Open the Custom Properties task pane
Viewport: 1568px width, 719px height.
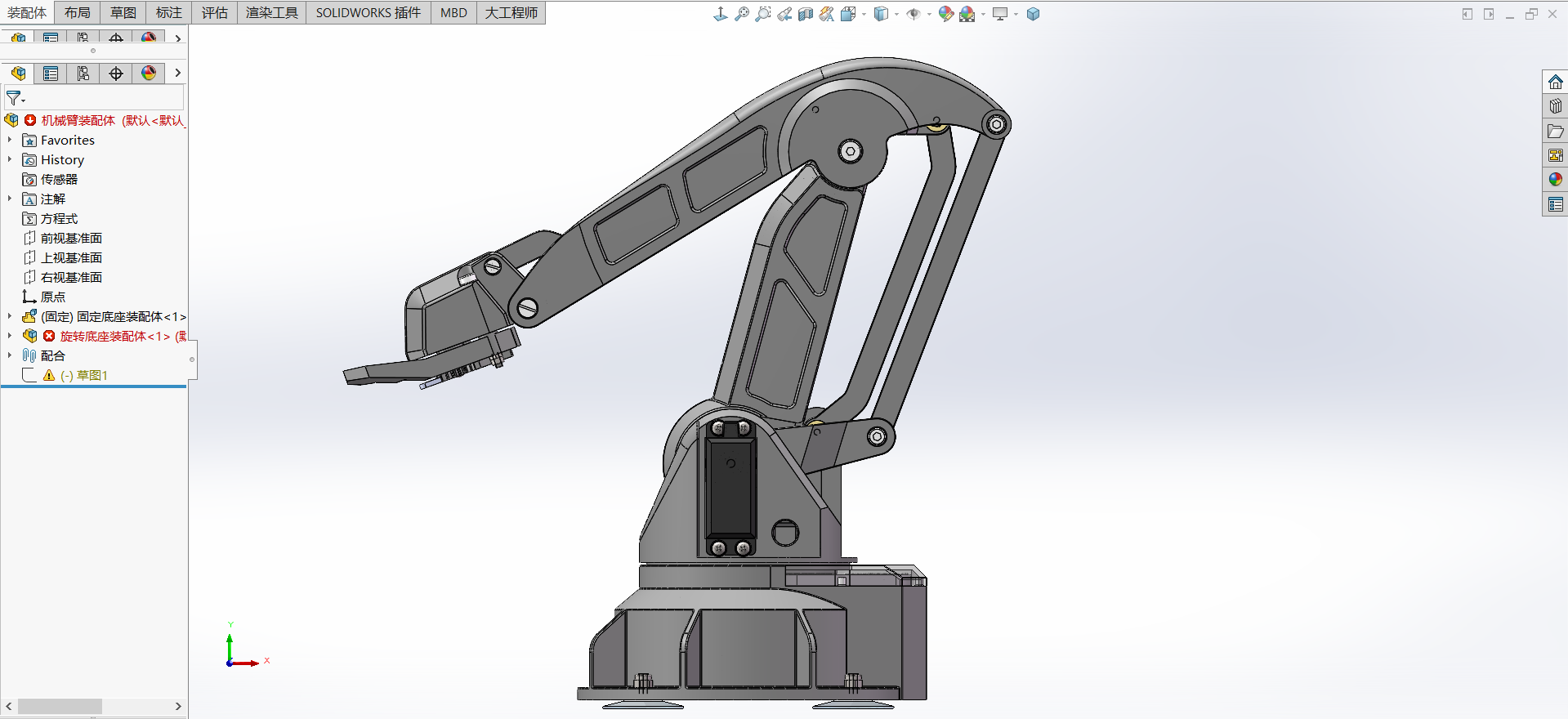pyautogui.click(x=1556, y=204)
